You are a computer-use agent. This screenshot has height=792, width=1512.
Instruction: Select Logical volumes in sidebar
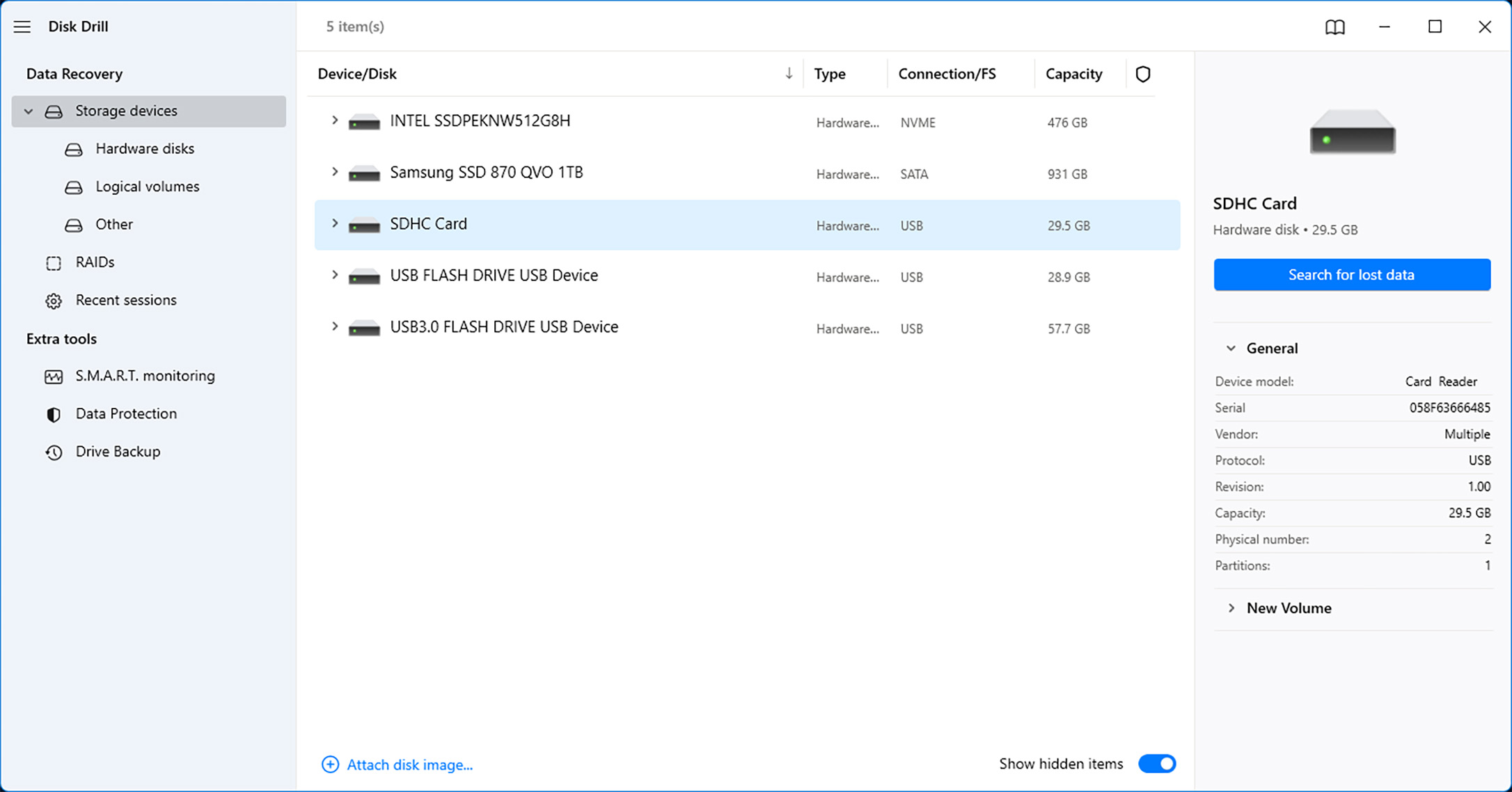tap(148, 187)
